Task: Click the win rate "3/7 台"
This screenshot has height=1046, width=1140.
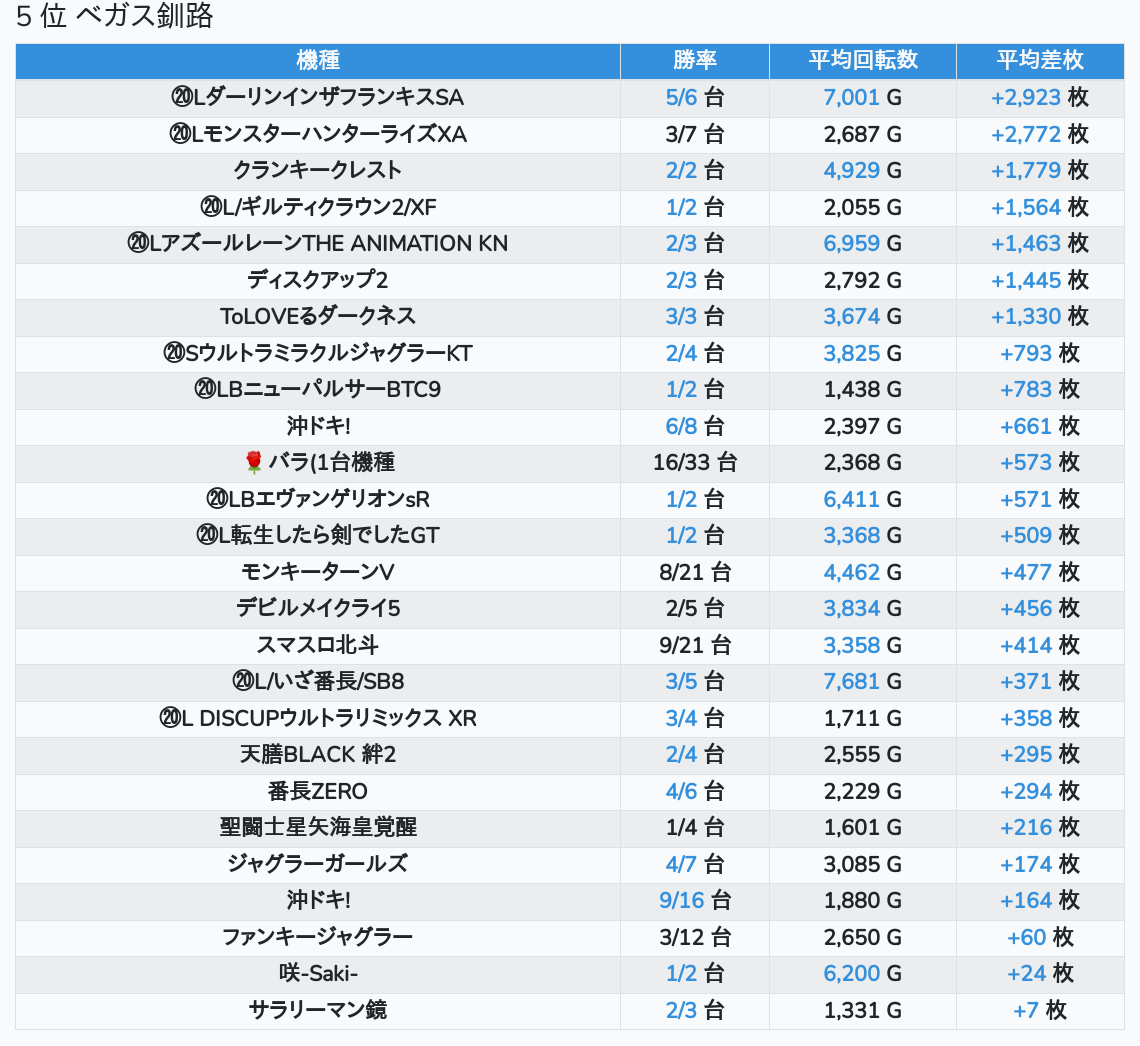Action: coord(695,134)
